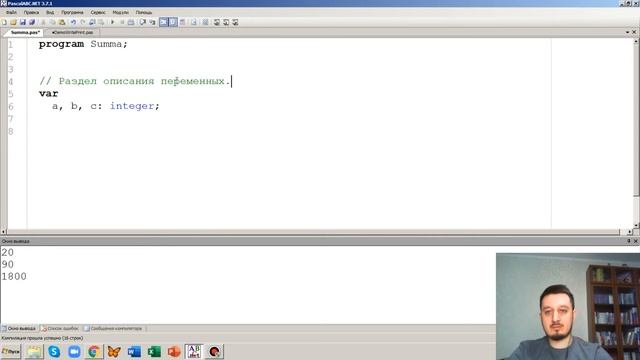640x360 pixels.
Task: Click the second-to-last toolbar icon
Action: click(226, 22)
